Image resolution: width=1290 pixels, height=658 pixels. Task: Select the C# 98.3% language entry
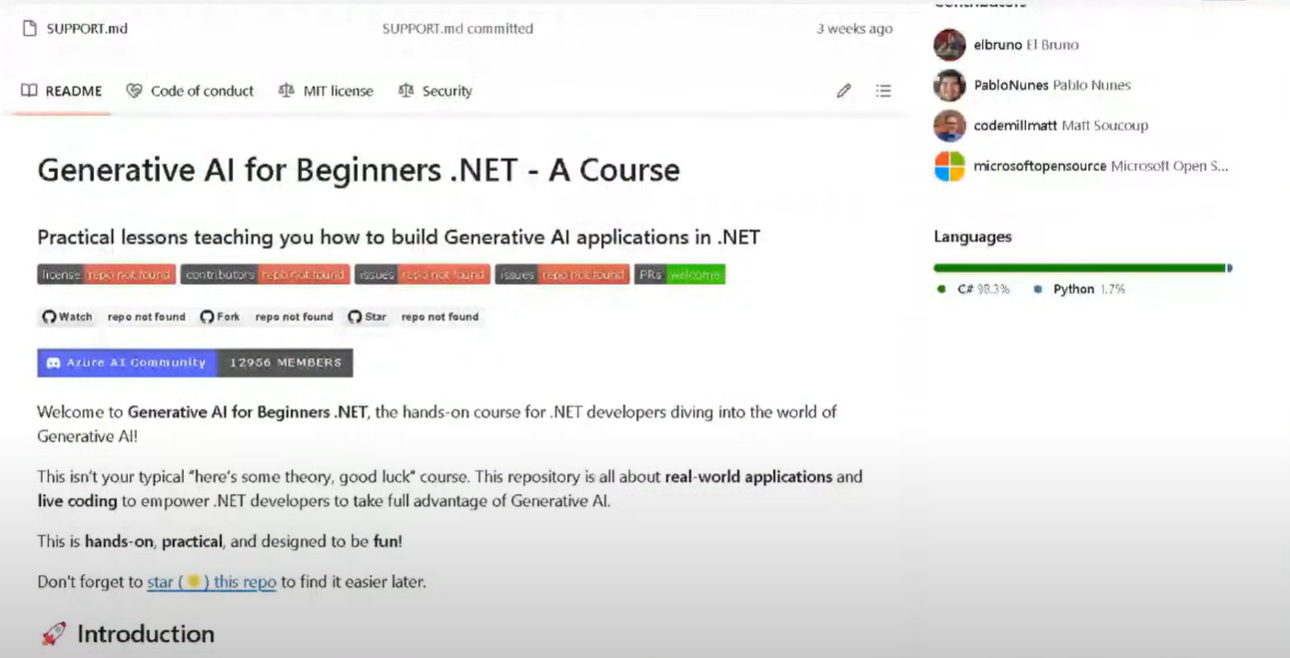[x=973, y=289]
